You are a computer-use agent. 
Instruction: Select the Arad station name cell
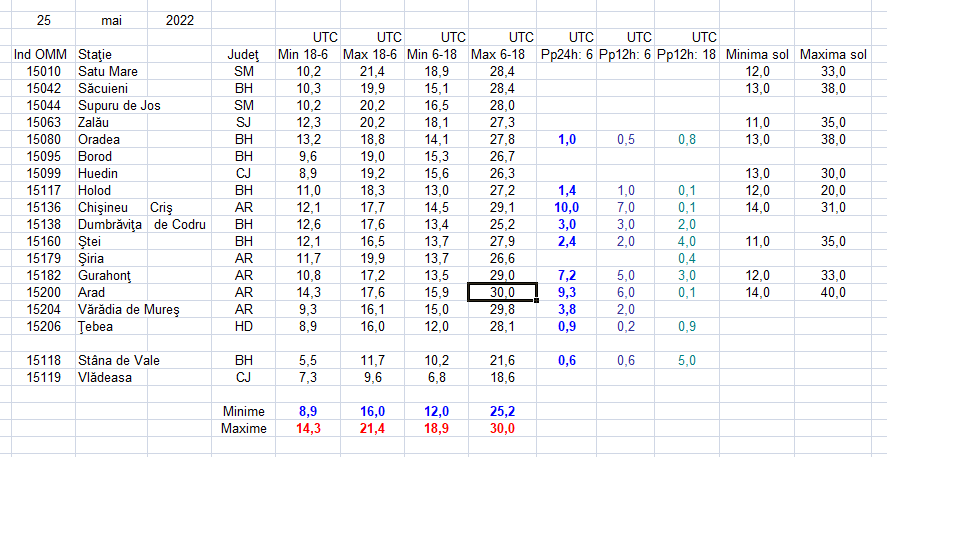click(111, 293)
